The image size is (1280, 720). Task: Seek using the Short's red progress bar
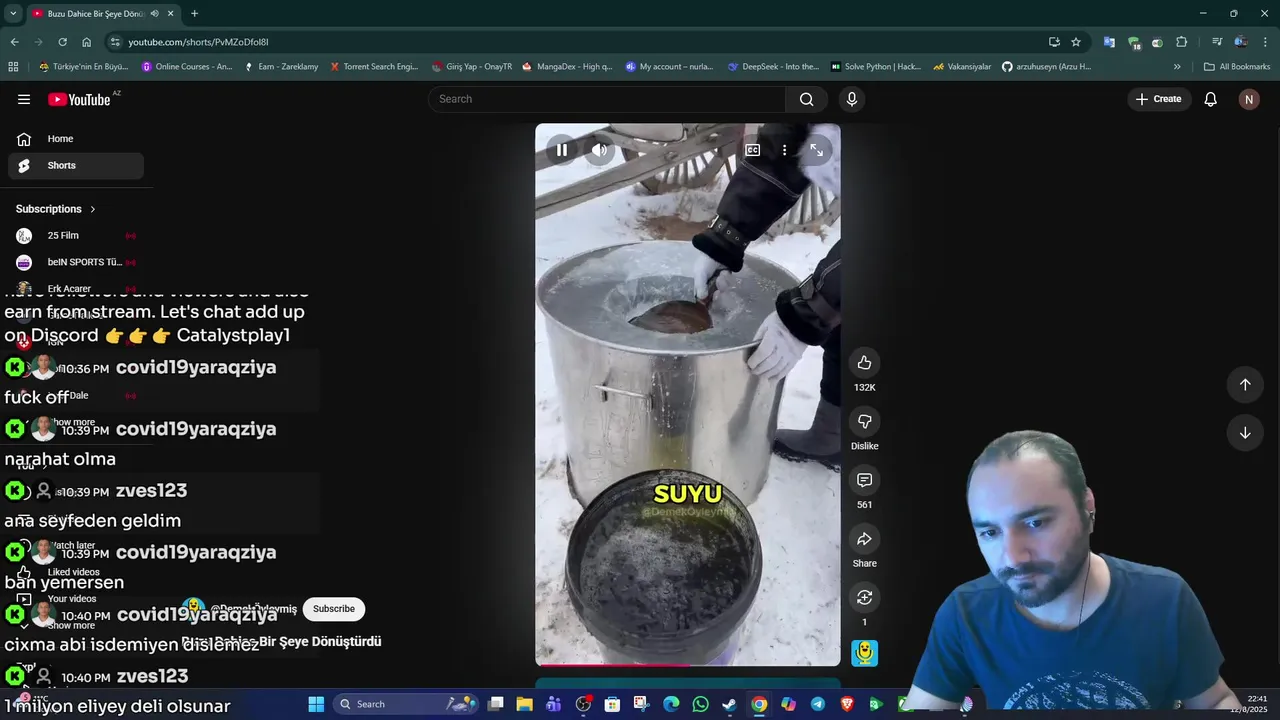click(688, 664)
